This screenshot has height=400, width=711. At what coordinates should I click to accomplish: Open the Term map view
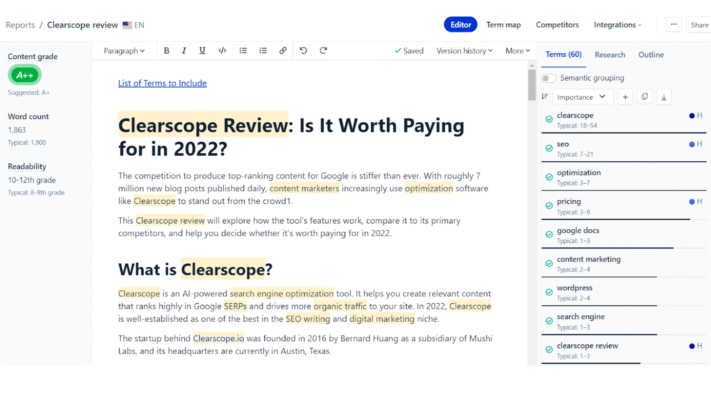pyautogui.click(x=503, y=25)
